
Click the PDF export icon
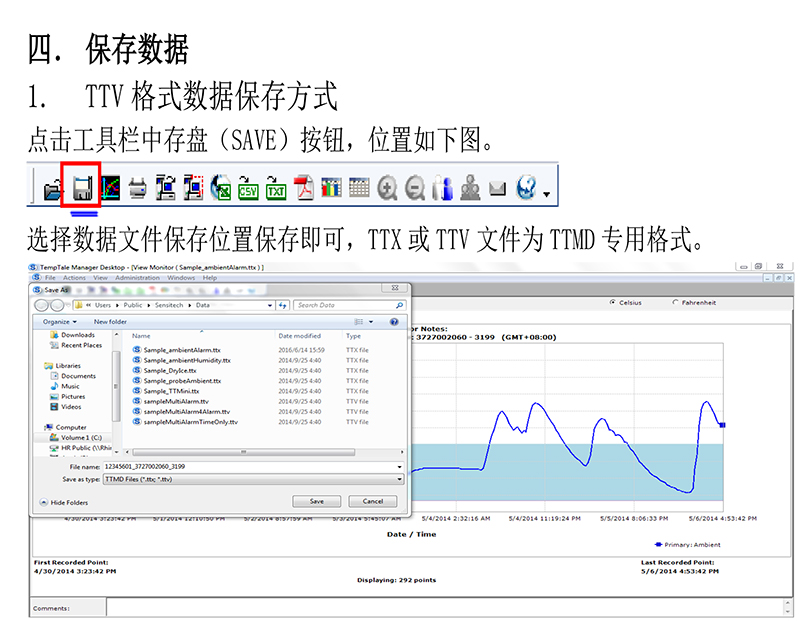tap(304, 188)
